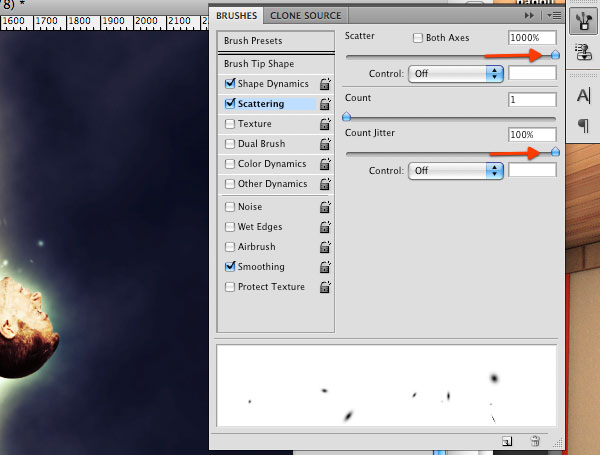This screenshot has height=455, width=600.
Task: Enable the Noise checkbox
Action: 230,207
